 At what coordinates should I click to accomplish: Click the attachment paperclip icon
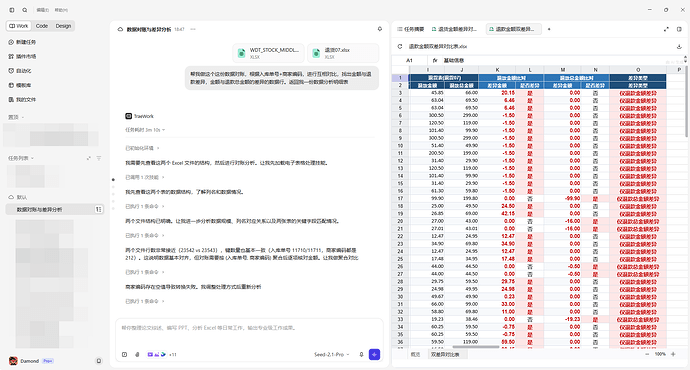(137, 355)
